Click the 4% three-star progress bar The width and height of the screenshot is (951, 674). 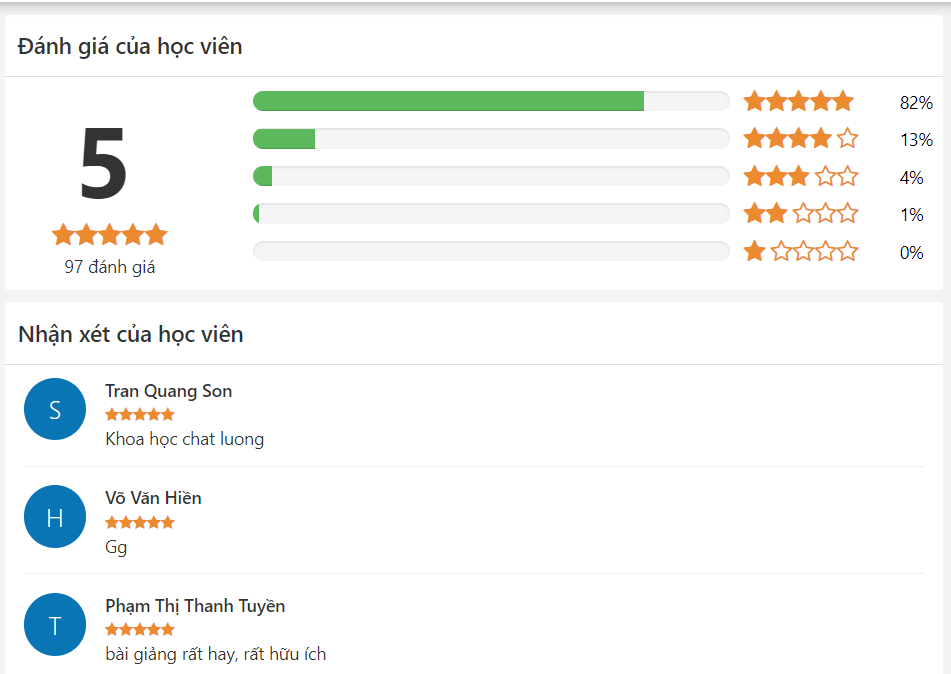pos(490,177)
